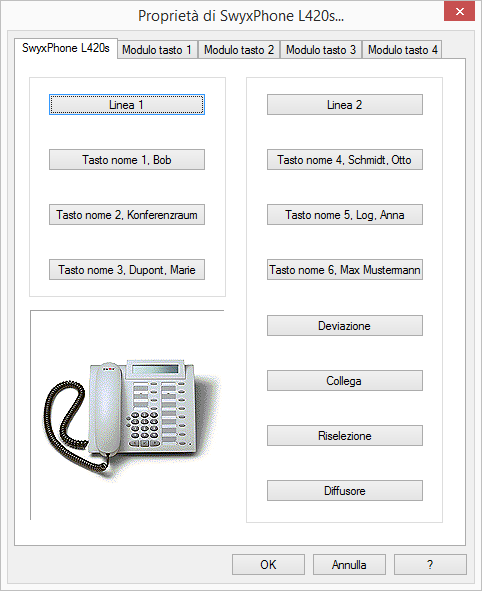Screen dimensions: 482x591
Task: Switch to the Modulo tasto 1 tab
Action: tap(157, 50)
